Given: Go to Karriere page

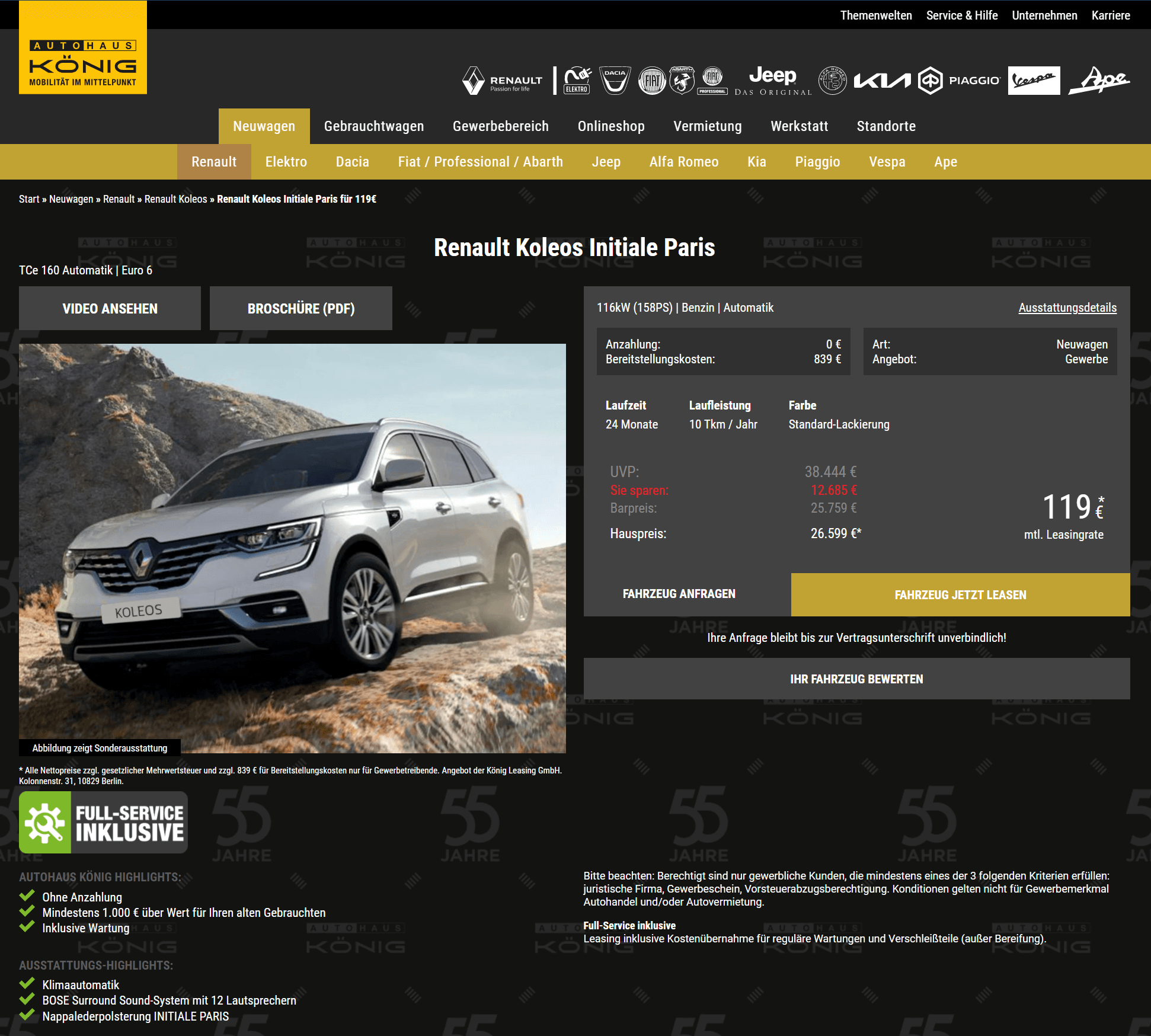Looking at the screenshot, I should [x=1111, y=15].
